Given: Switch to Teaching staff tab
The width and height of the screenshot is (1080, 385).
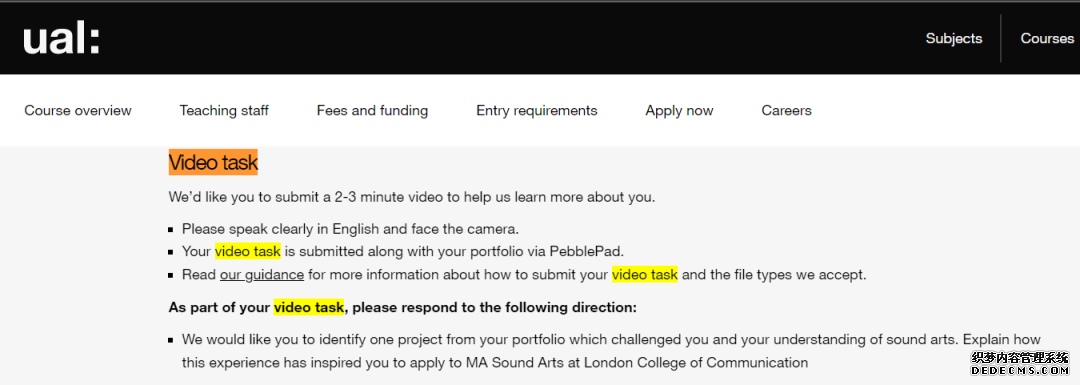Looking at the screenshot, I should 224,110.
